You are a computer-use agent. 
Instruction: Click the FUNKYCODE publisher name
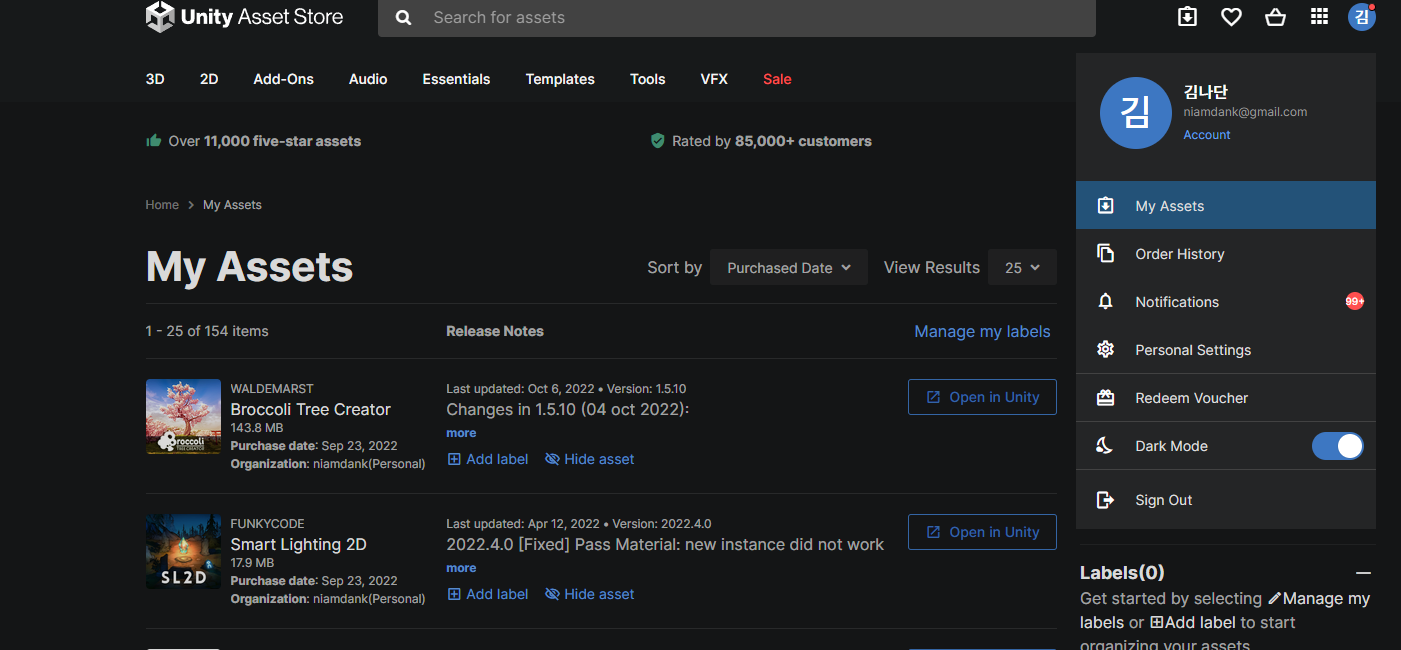pyautogui.click(x=267, y=524)
